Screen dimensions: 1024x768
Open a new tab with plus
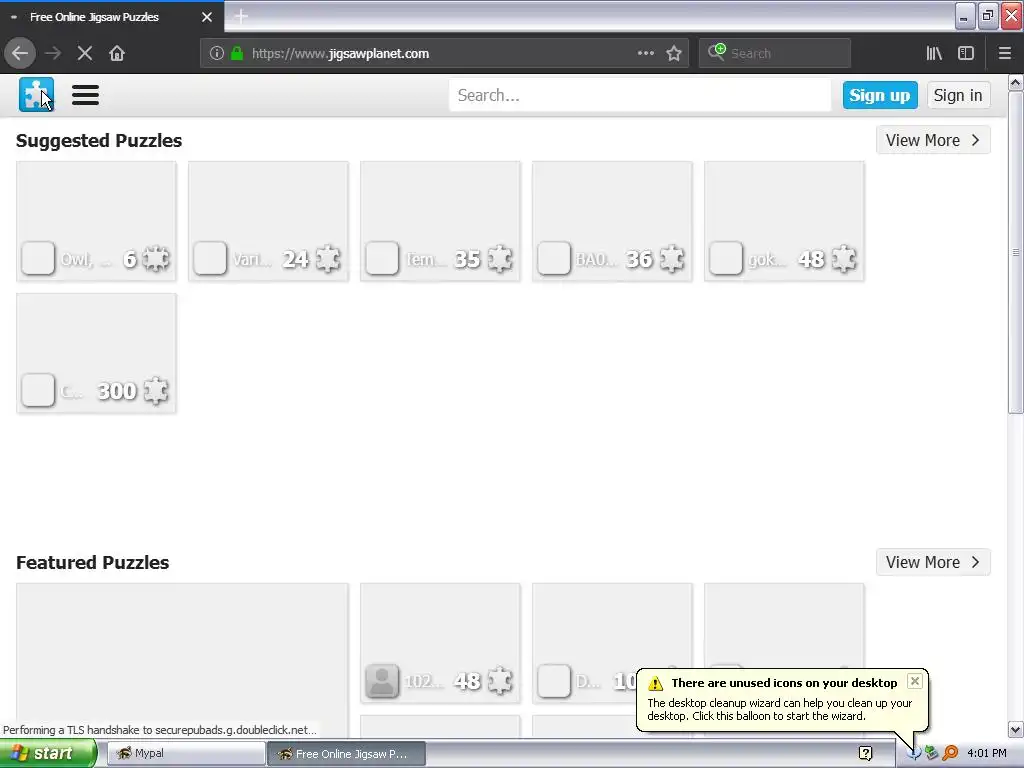(240, 16)
